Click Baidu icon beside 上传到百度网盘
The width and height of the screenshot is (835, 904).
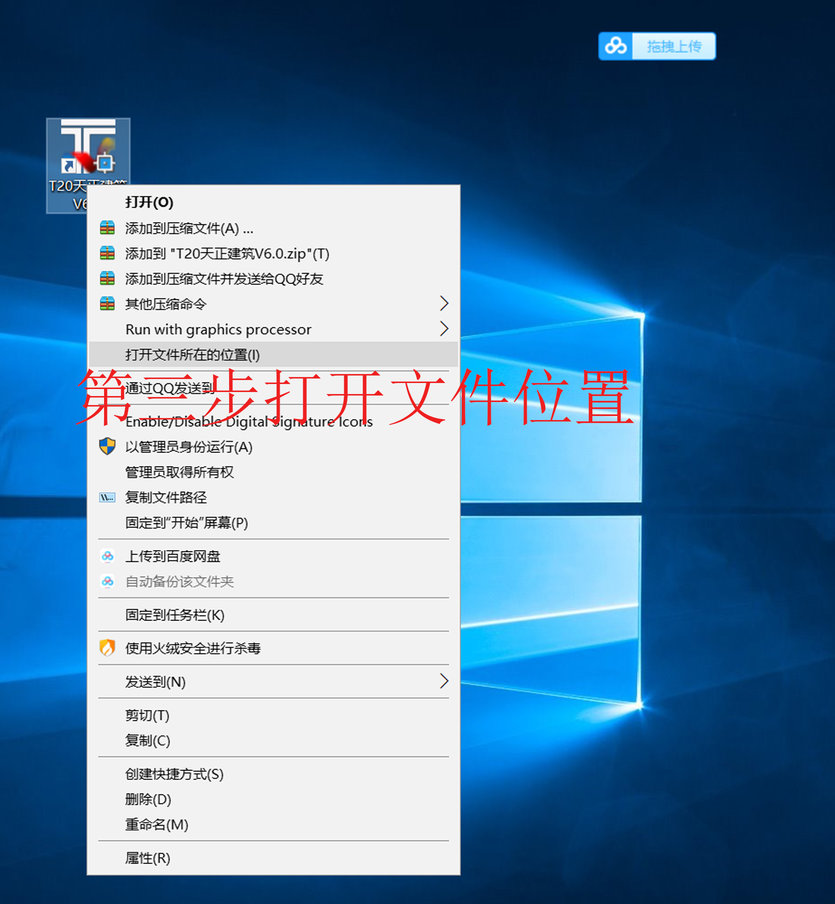pos(107,556)
